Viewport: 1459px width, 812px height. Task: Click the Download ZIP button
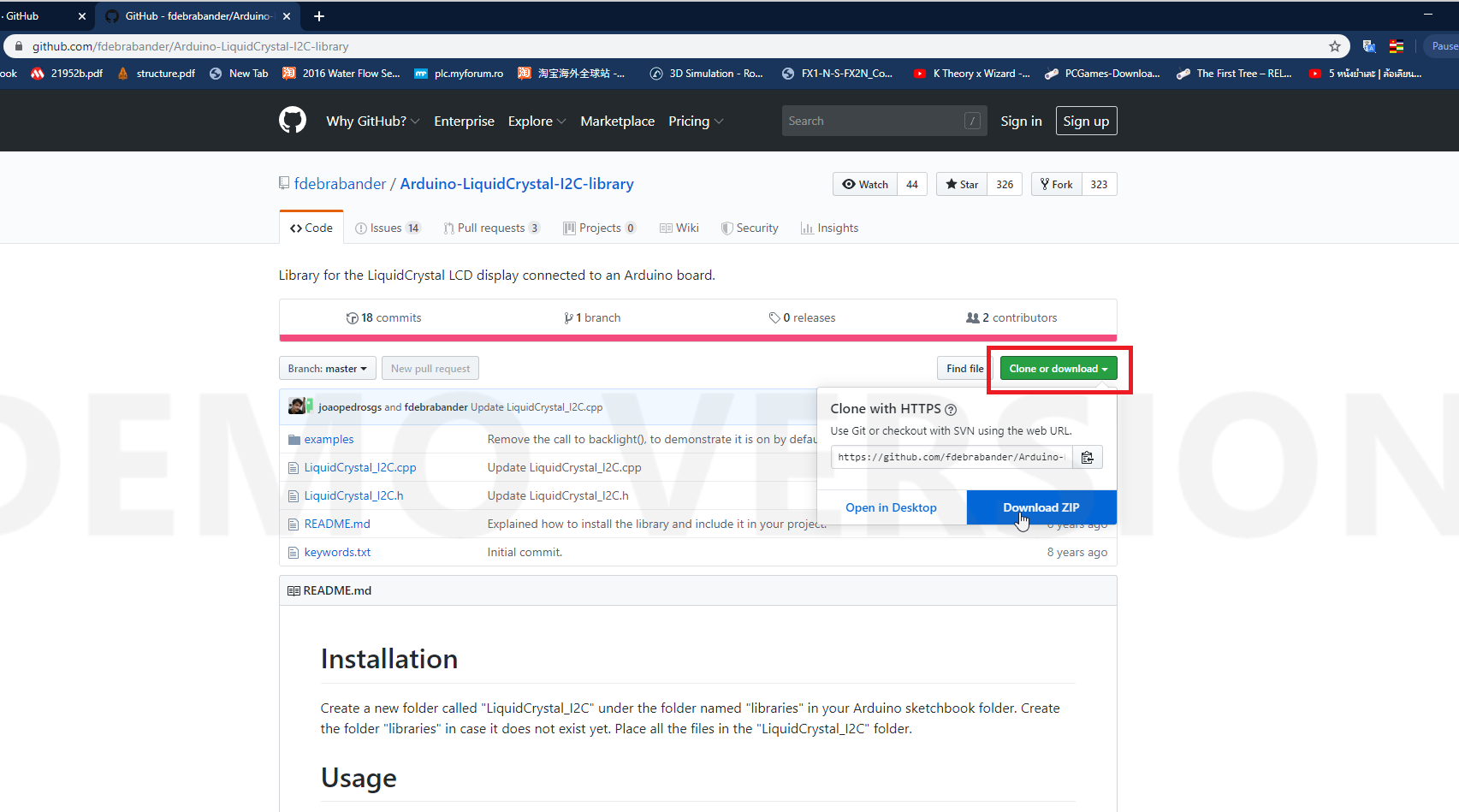[1041, 507]
